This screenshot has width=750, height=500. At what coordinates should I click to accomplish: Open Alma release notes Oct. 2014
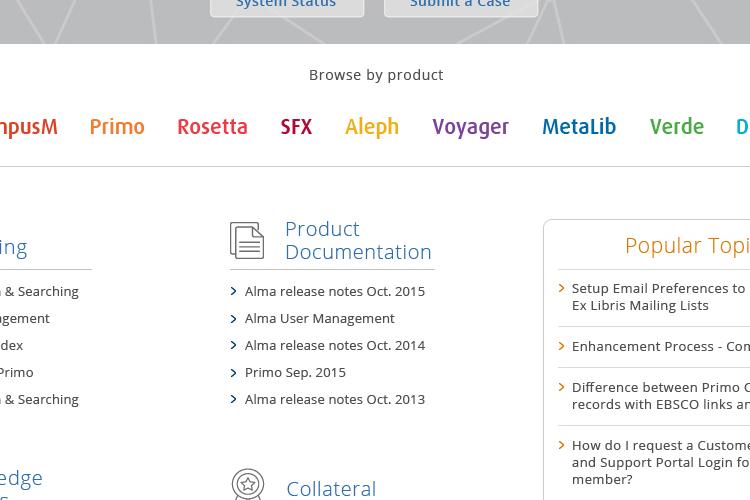(x=335, y=345)
